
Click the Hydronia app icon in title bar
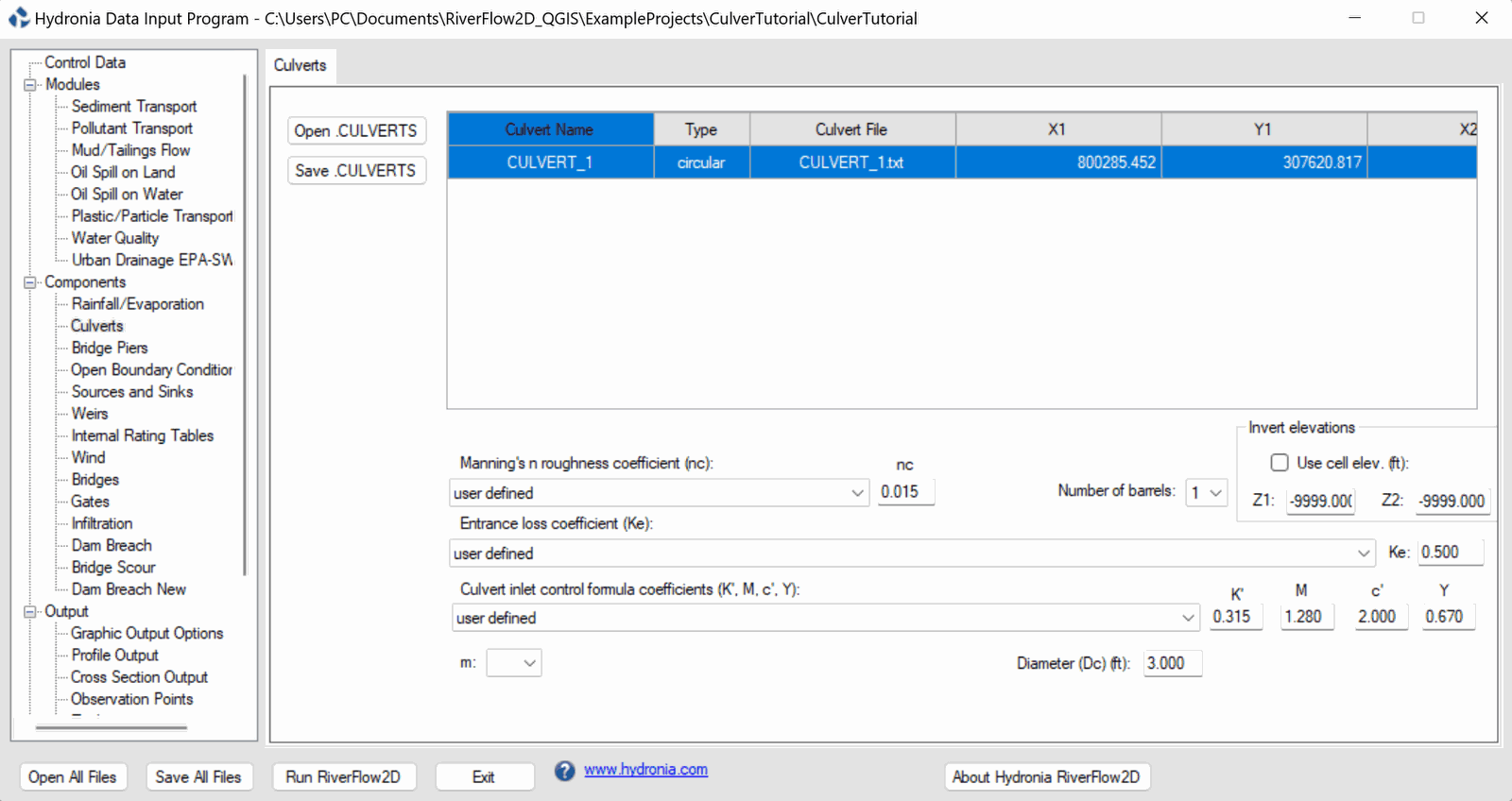(x=19, y=18)
